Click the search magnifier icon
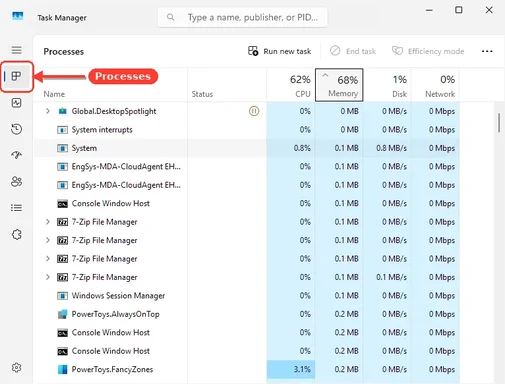The image size is (505, 384). coord(170,17)
